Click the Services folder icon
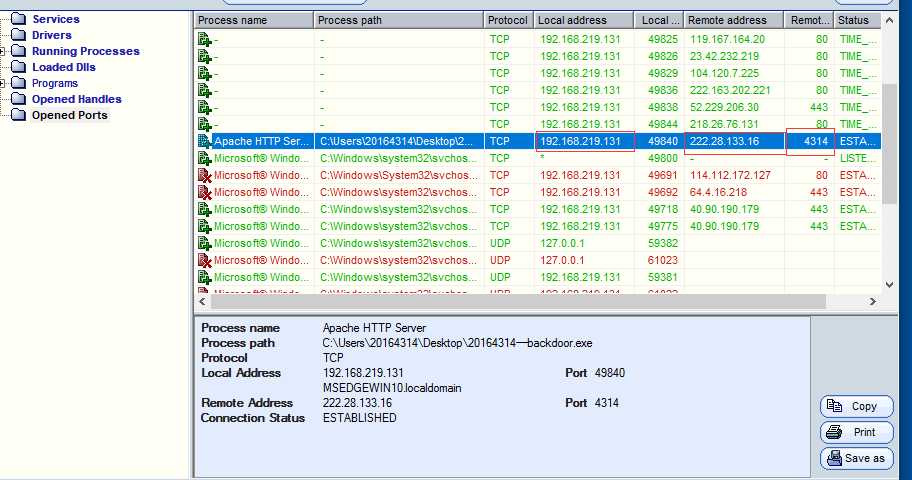 click(19, 19)
